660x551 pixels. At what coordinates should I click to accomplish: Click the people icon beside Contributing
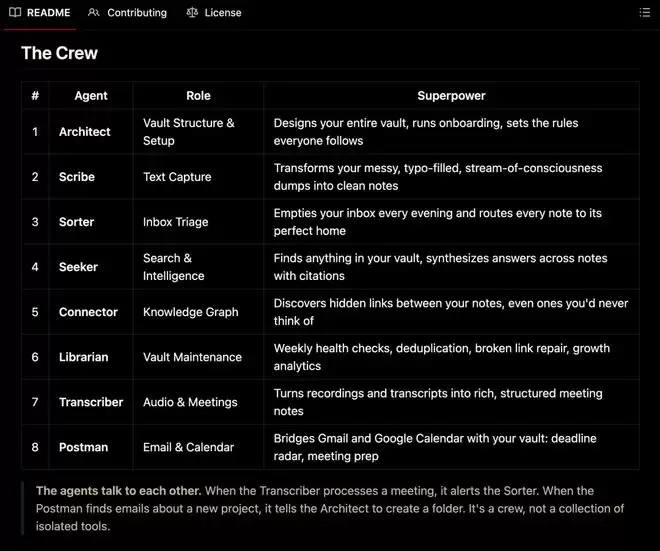click(94, 13)
